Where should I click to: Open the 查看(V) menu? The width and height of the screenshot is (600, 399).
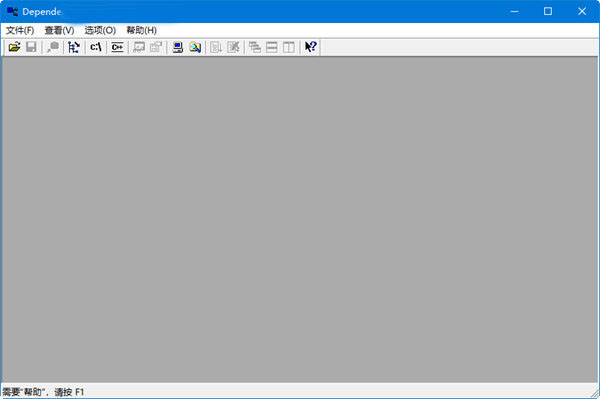click(59, 30)
